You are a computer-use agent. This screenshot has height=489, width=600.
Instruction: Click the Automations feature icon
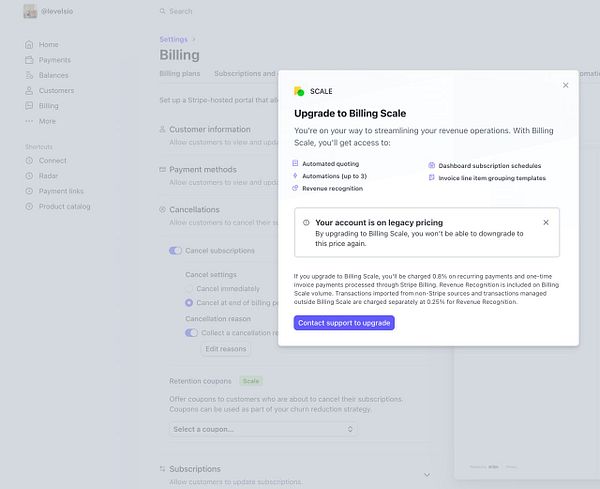click(x=295, y=176)
